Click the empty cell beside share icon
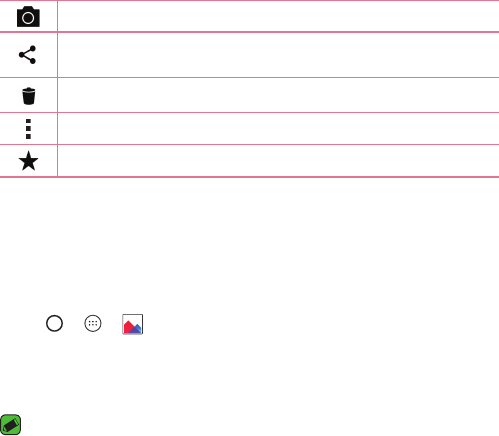The height and width of the screenshot is (436, 499). click(x=278, y=55)
